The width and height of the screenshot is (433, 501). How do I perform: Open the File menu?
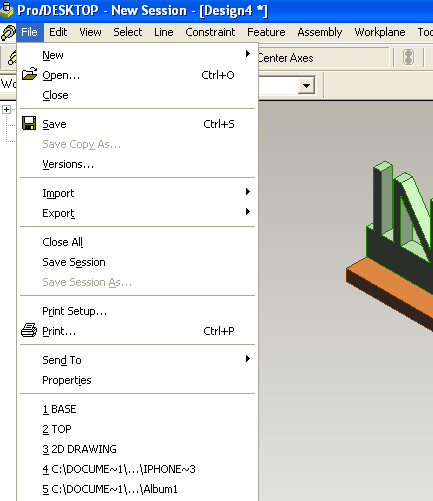[29, 32]
